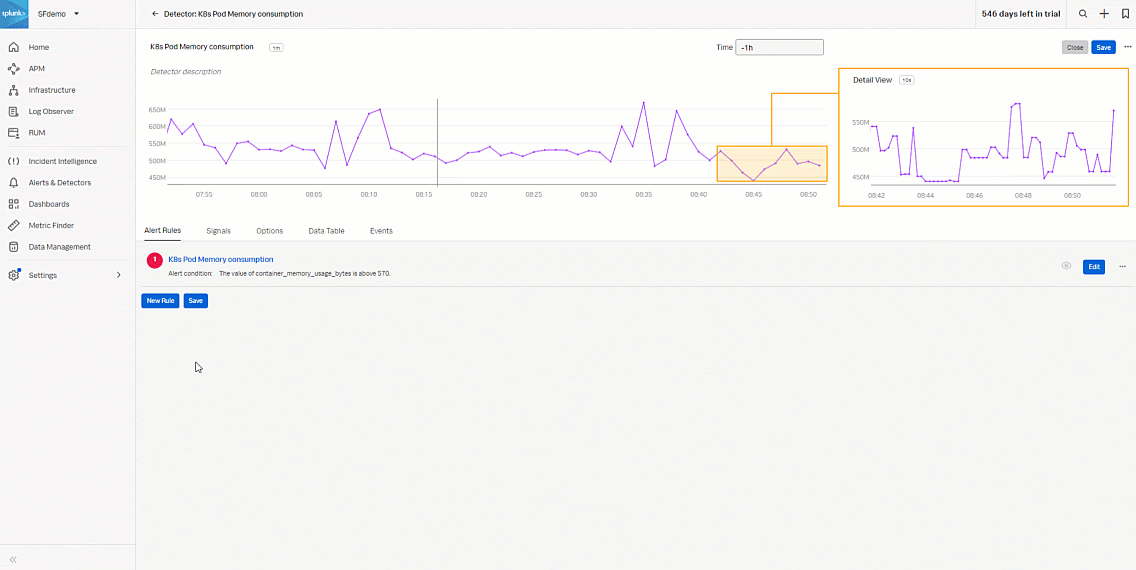Expand the Settings submenu chevron
This screenshot has height=570, width=1136.
click(x=119, y=275)
